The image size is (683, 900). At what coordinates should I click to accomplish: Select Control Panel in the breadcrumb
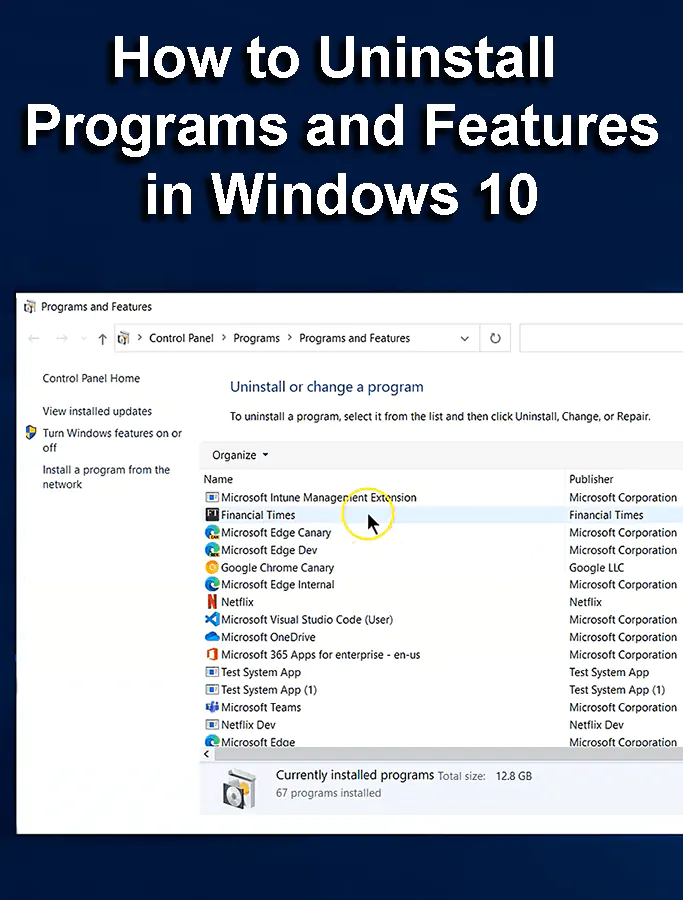point(181,338)
